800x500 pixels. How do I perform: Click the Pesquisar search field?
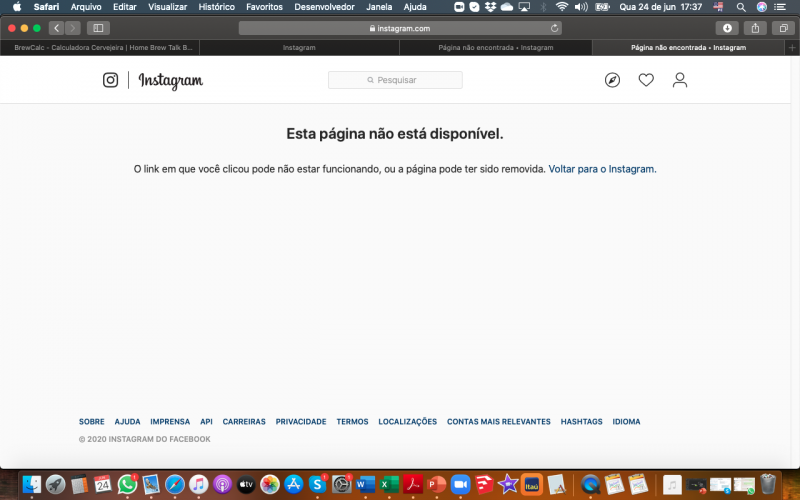[395, 80]
